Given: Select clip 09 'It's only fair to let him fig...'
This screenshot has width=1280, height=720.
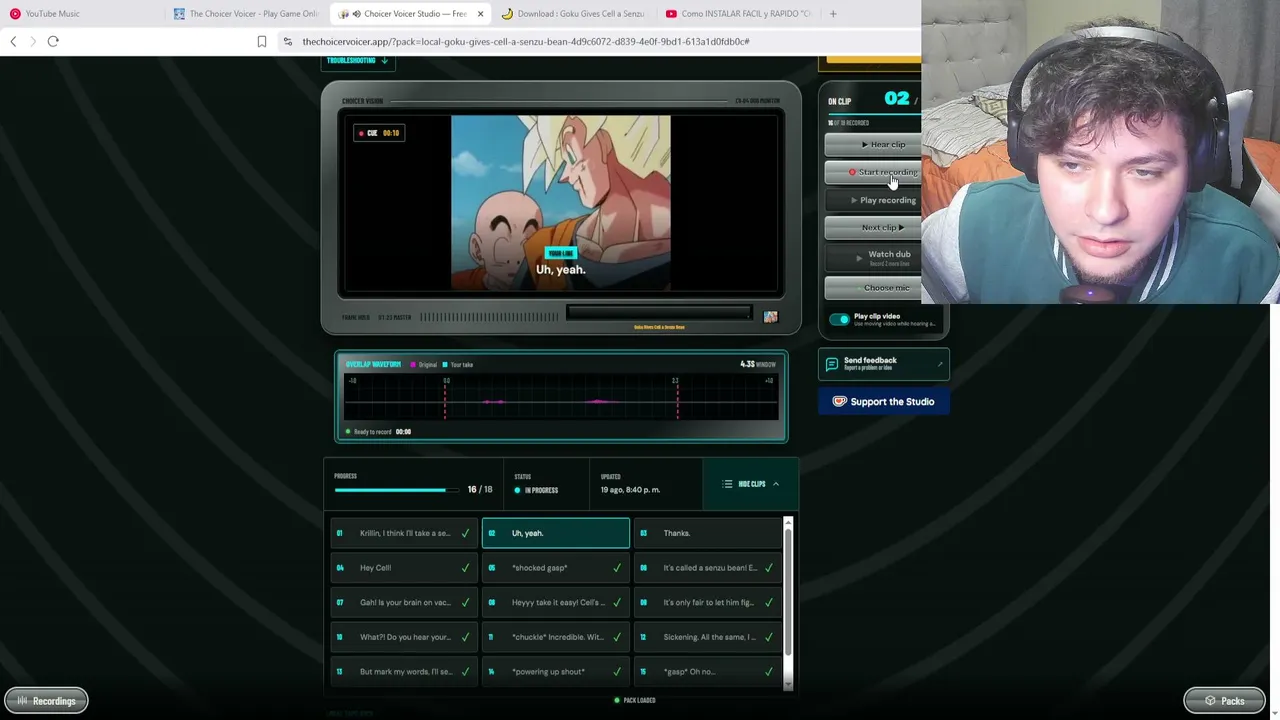Looking at the screenshot, I should click(x=707, y=602).
